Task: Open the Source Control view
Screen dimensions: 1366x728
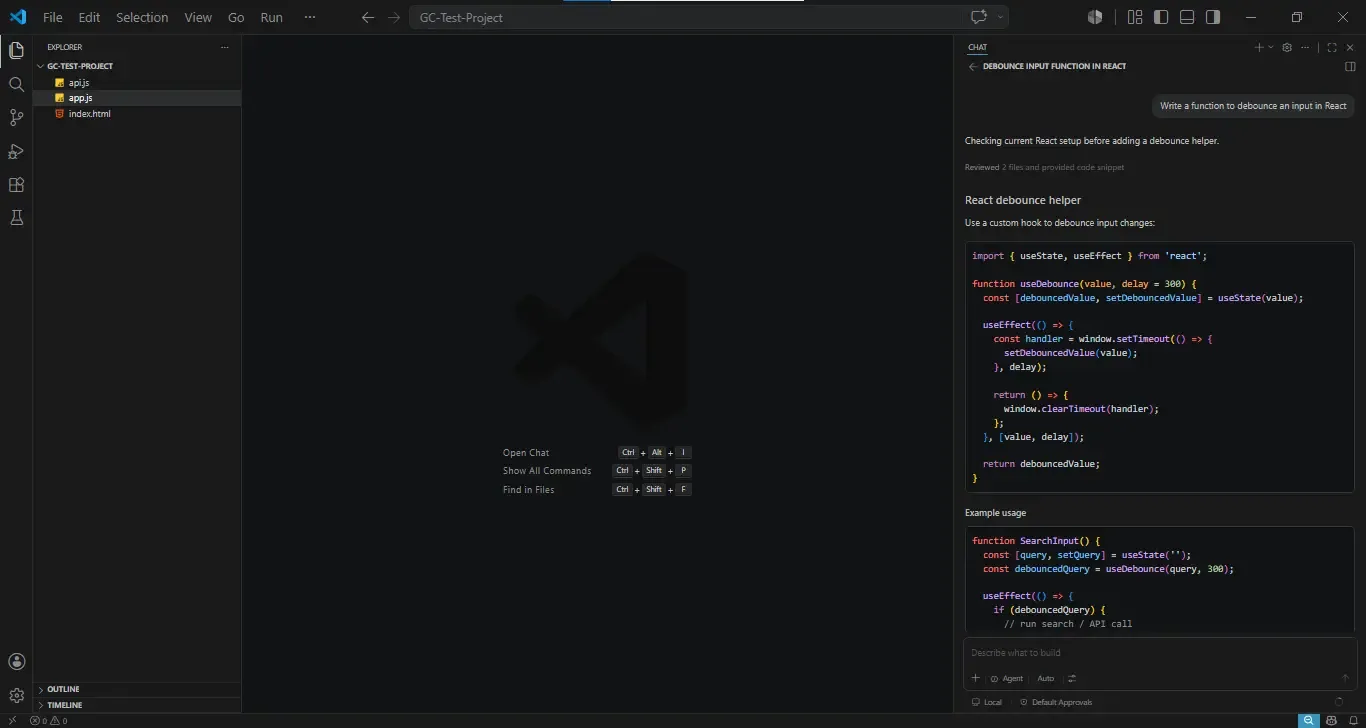Action: pos(16,118)
